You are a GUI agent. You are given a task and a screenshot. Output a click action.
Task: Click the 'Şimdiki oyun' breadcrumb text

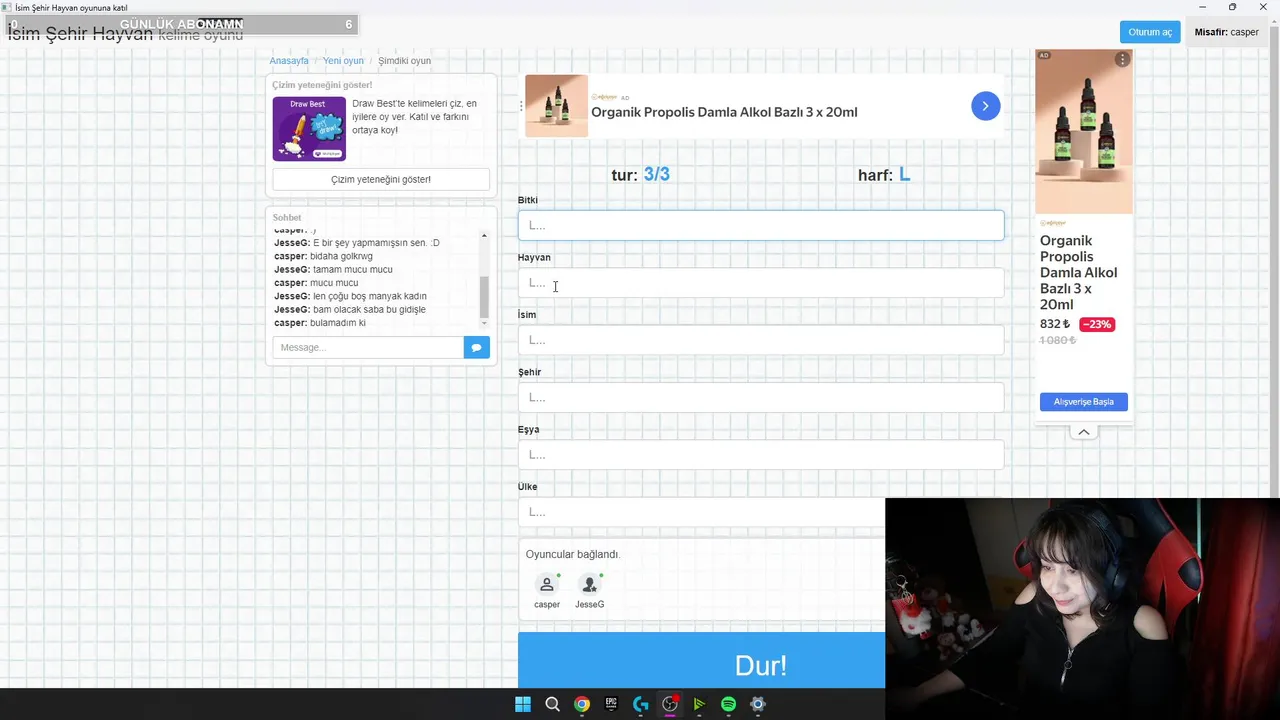click(404, 61)
